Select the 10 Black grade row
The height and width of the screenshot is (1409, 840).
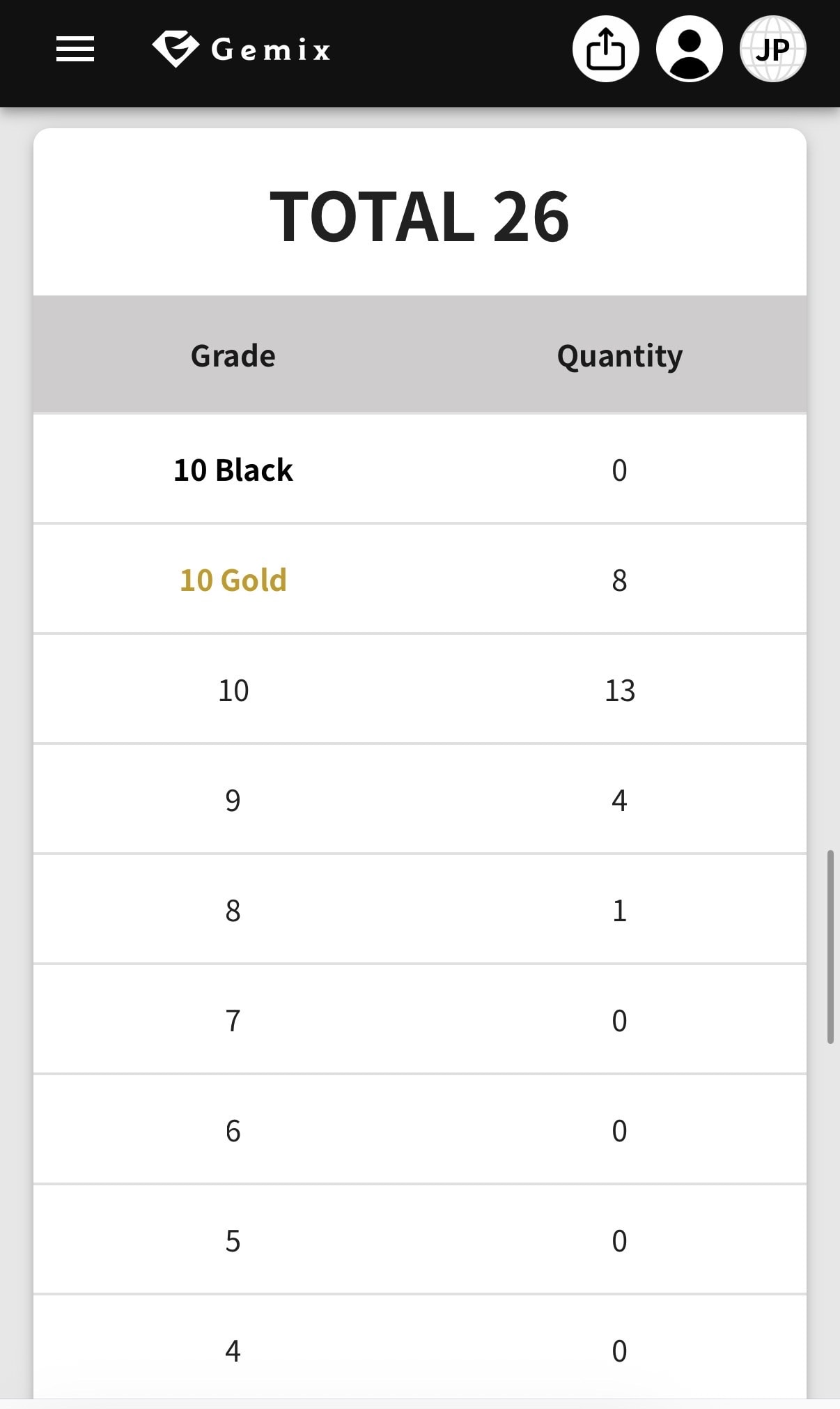(x=420, y=469)
